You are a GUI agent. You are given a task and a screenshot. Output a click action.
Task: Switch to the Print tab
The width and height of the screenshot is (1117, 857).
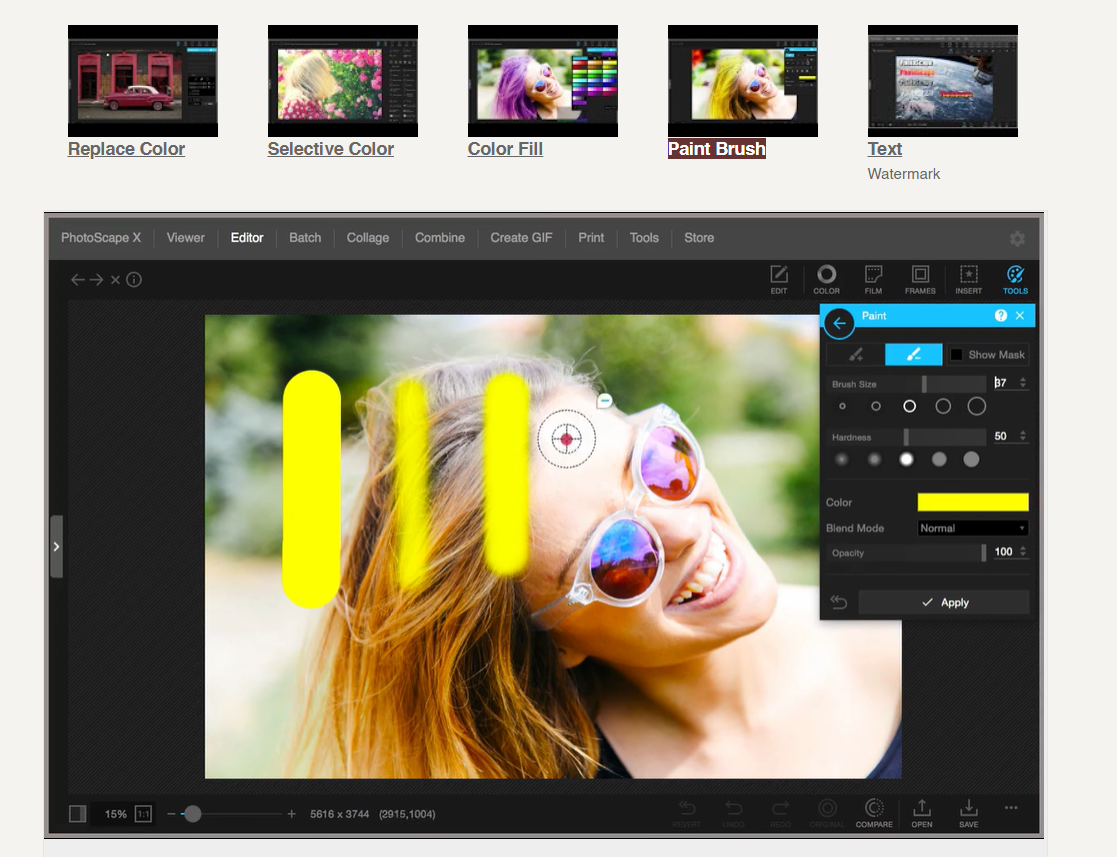(591, 238)
